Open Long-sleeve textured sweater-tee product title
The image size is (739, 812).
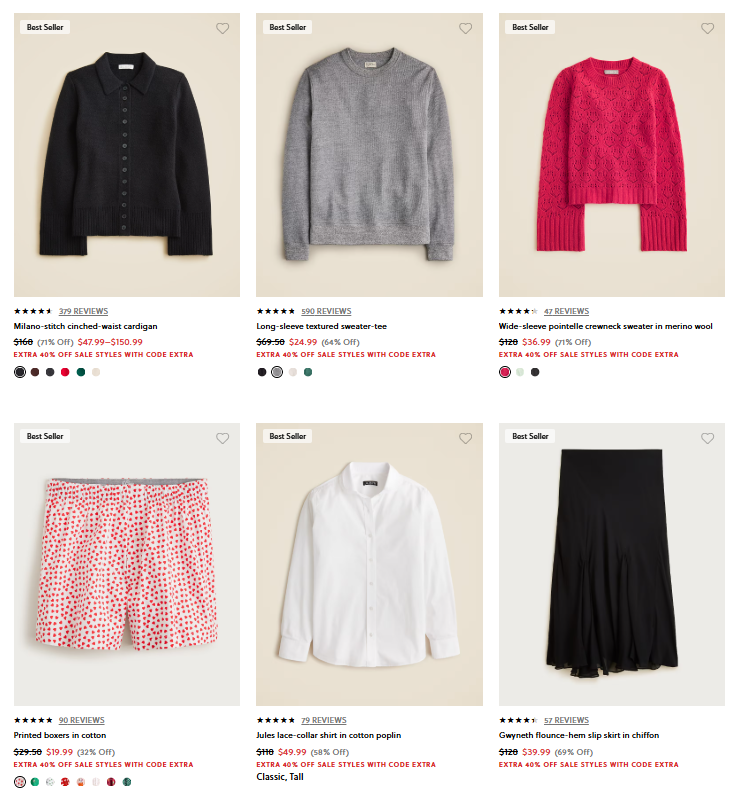tap(322, 326)
